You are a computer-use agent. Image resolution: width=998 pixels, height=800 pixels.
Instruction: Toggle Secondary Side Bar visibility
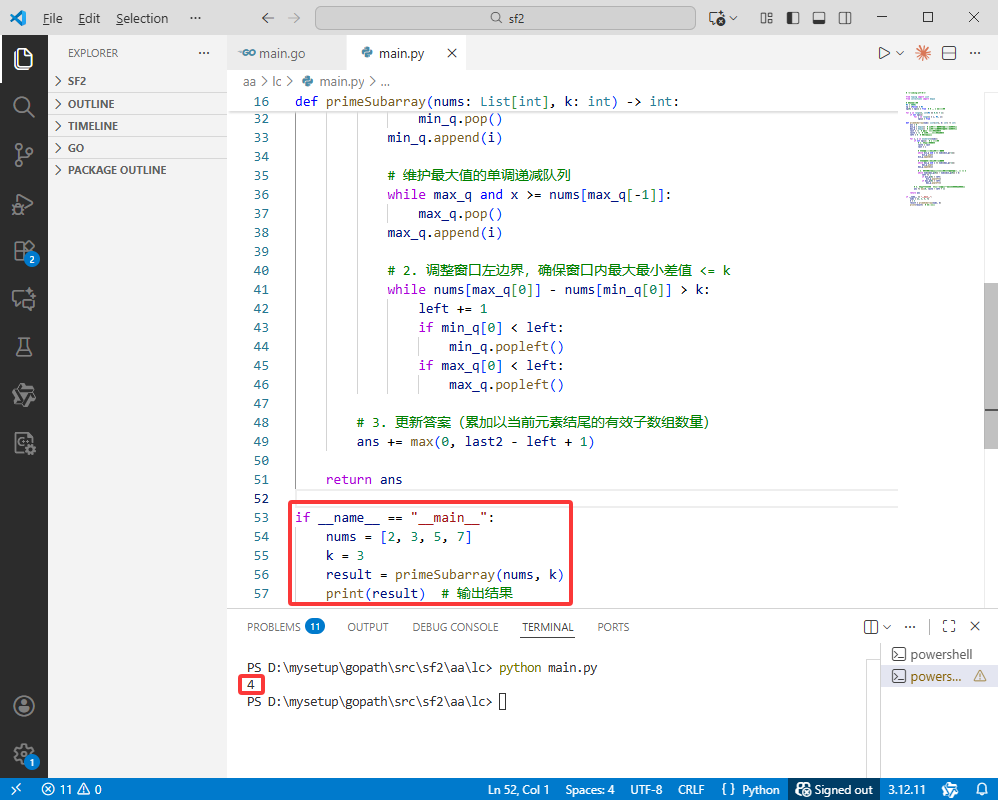coord(845,18)
